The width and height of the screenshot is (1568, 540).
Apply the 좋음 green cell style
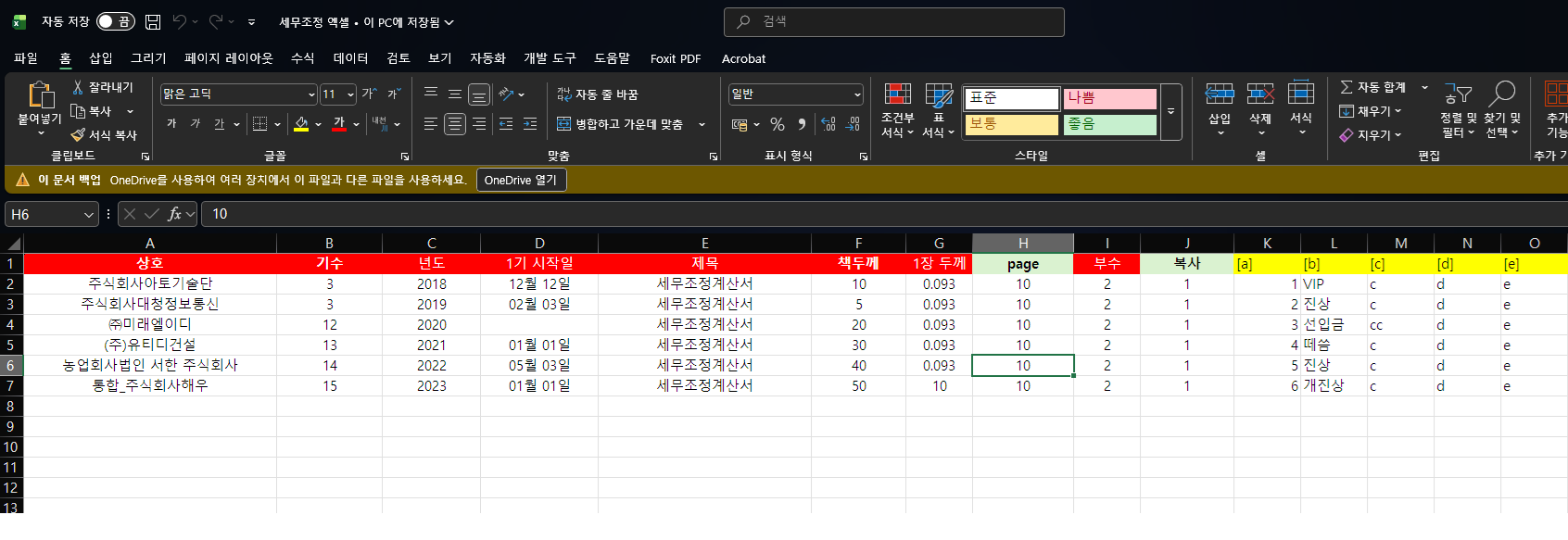pyautogui.click(x=1109, y=124)
